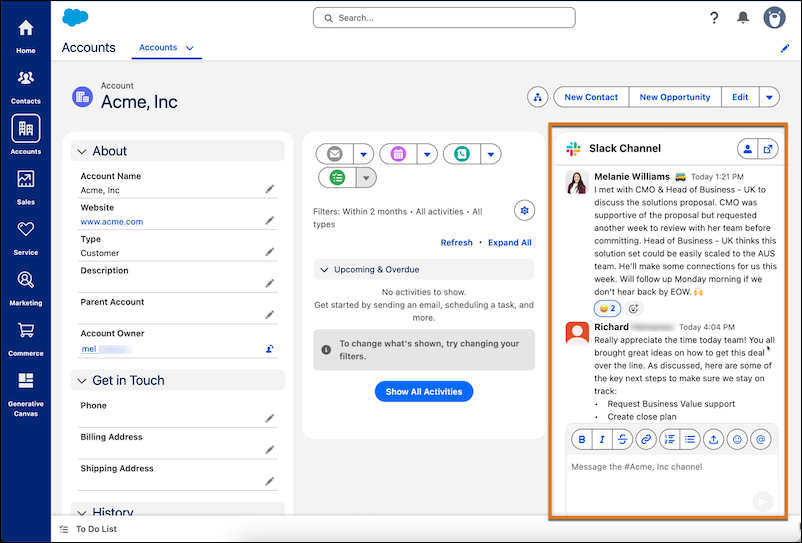Click the Edit button

click(x=740, y=97)
